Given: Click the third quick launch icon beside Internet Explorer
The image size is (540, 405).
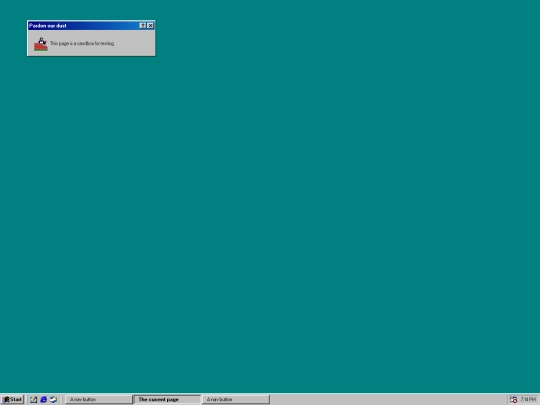Looking at the screenshot, I should (x=53, y=399).
